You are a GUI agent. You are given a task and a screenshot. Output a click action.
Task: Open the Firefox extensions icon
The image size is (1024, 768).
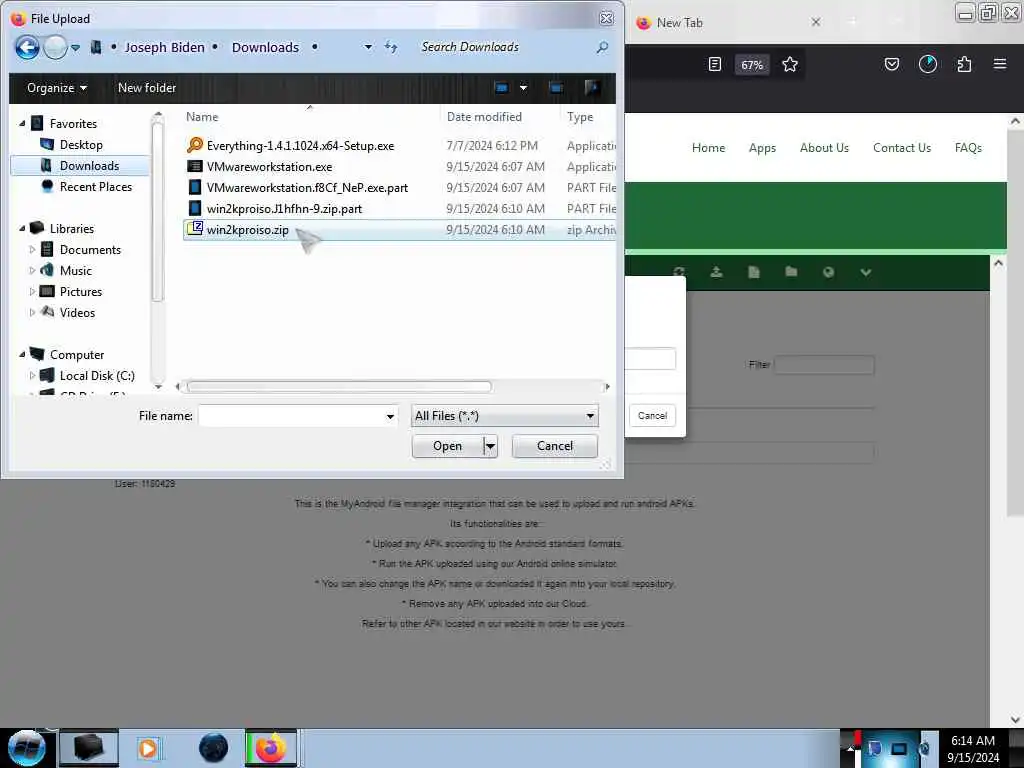point(964,64)
